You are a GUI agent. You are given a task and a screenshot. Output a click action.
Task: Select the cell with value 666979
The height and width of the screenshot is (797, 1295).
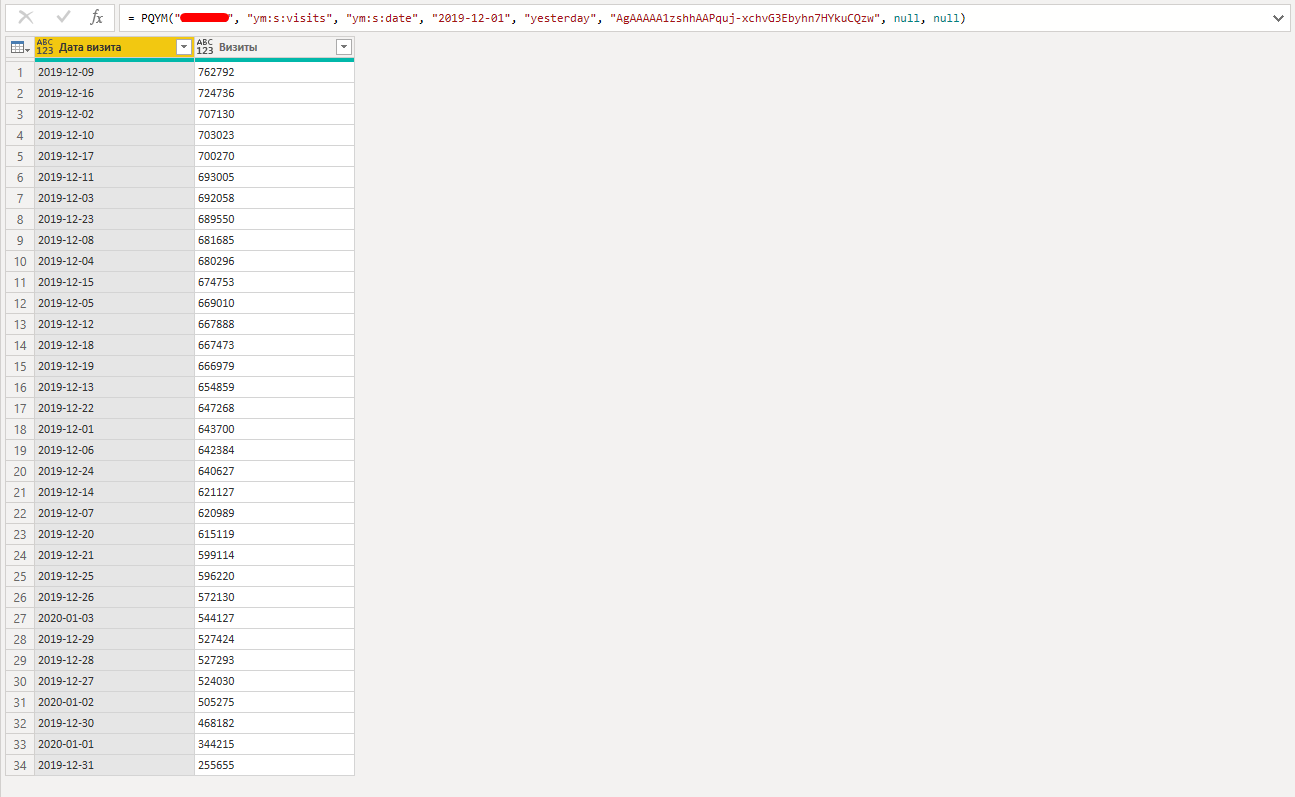coord(274,366)
